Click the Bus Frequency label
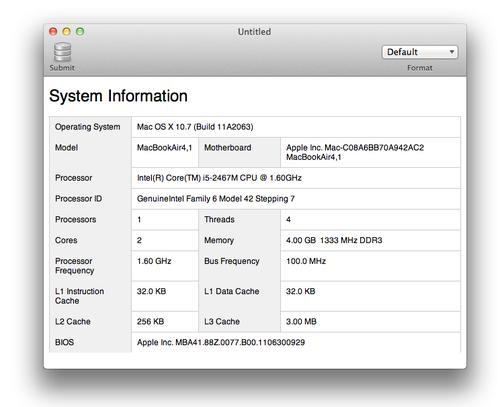 pos(232,261)
